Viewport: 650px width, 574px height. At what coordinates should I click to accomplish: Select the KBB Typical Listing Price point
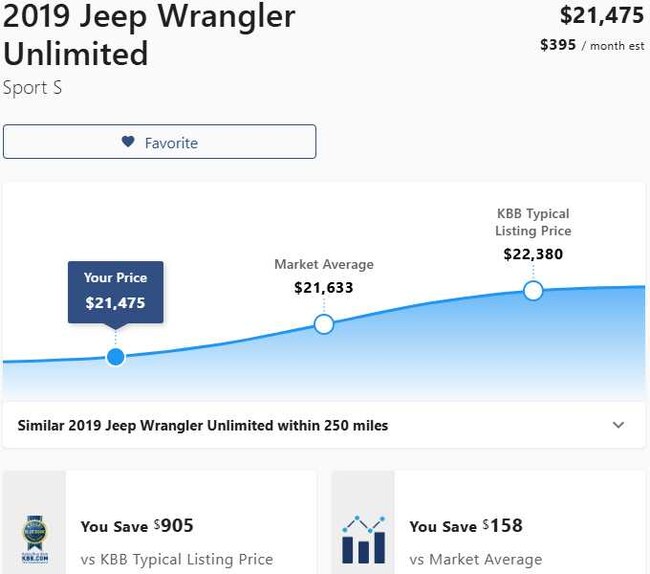tap(533, 291)
